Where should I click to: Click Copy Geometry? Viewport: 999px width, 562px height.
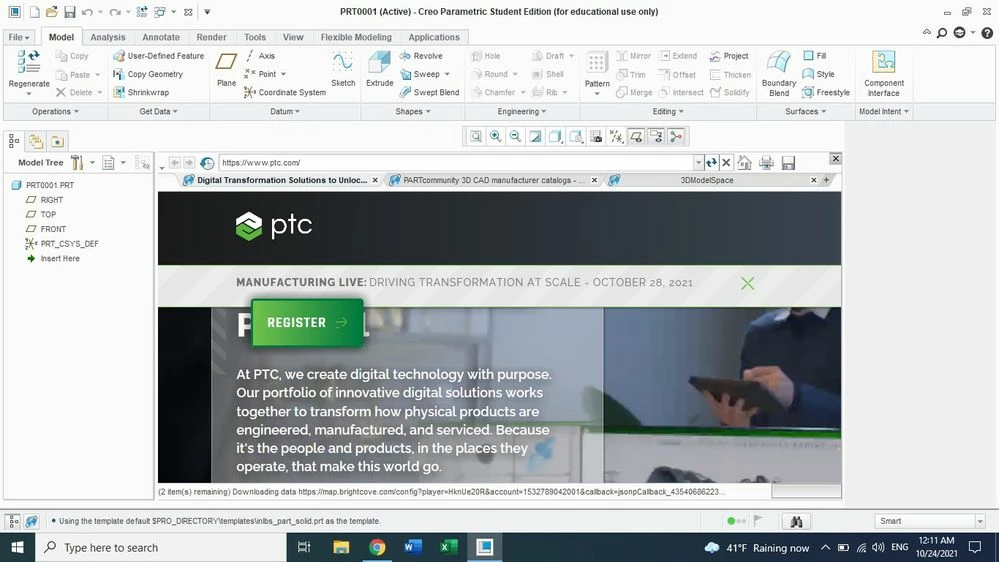(148, 74)
